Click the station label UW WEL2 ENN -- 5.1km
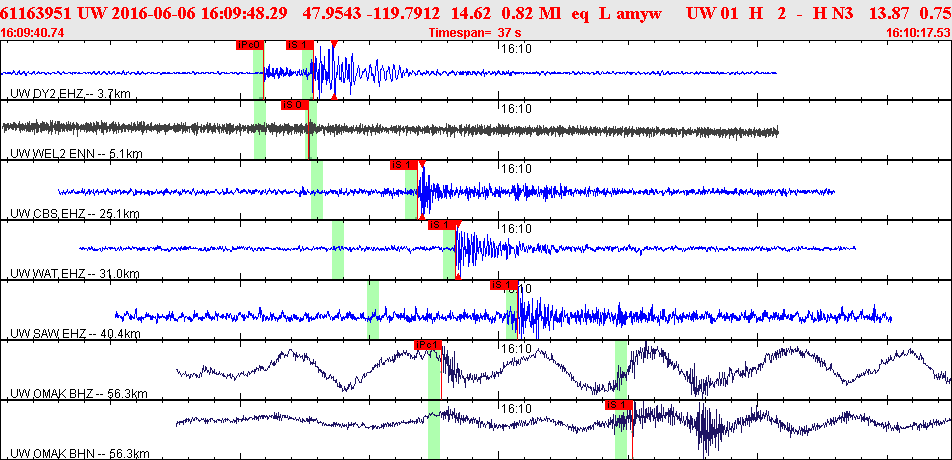952x460 pixels. (76, 154)
